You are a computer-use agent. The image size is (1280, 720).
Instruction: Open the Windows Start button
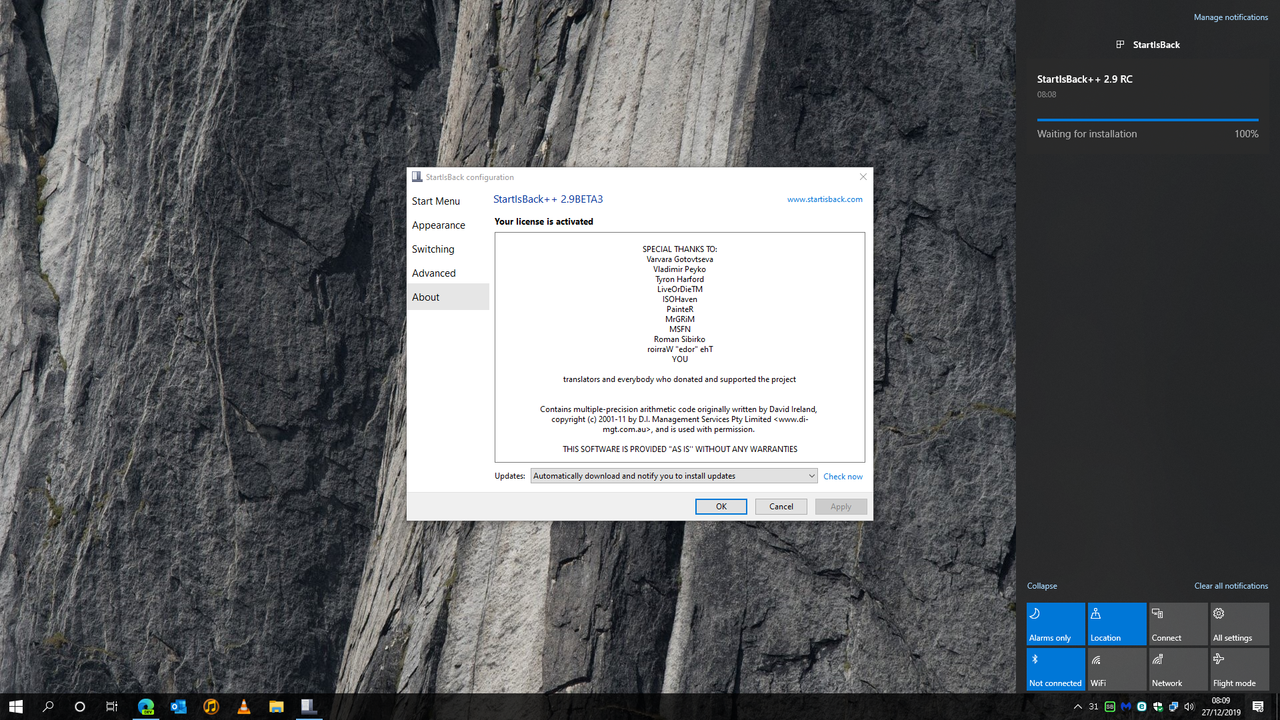coord(16,706)
